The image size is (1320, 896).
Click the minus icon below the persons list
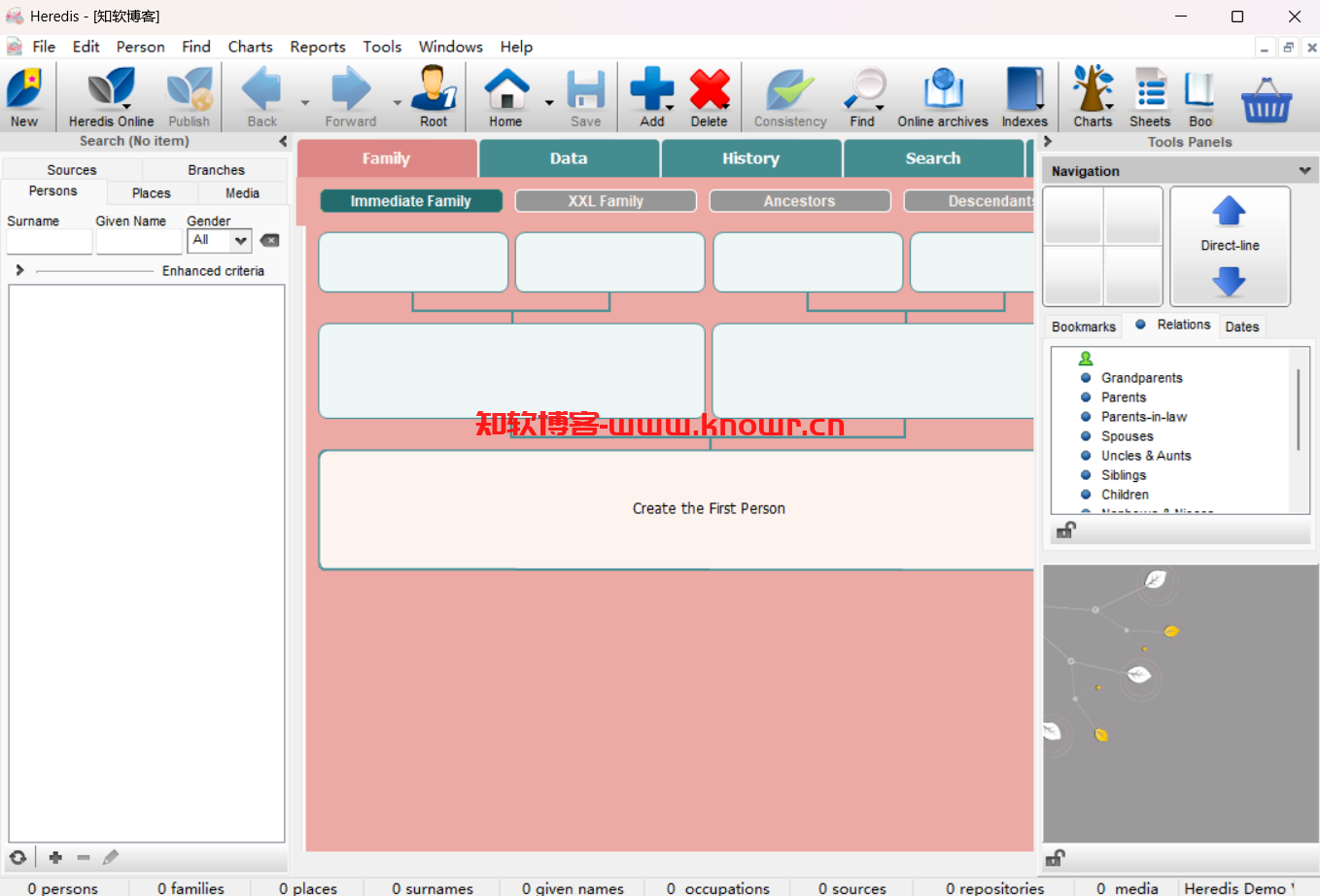point(84,857)
